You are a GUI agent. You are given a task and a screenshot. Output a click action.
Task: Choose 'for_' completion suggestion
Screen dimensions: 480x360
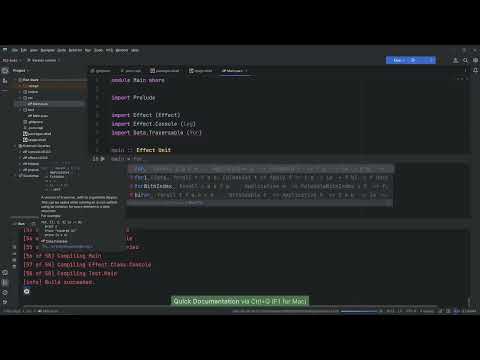pos(260,178)
